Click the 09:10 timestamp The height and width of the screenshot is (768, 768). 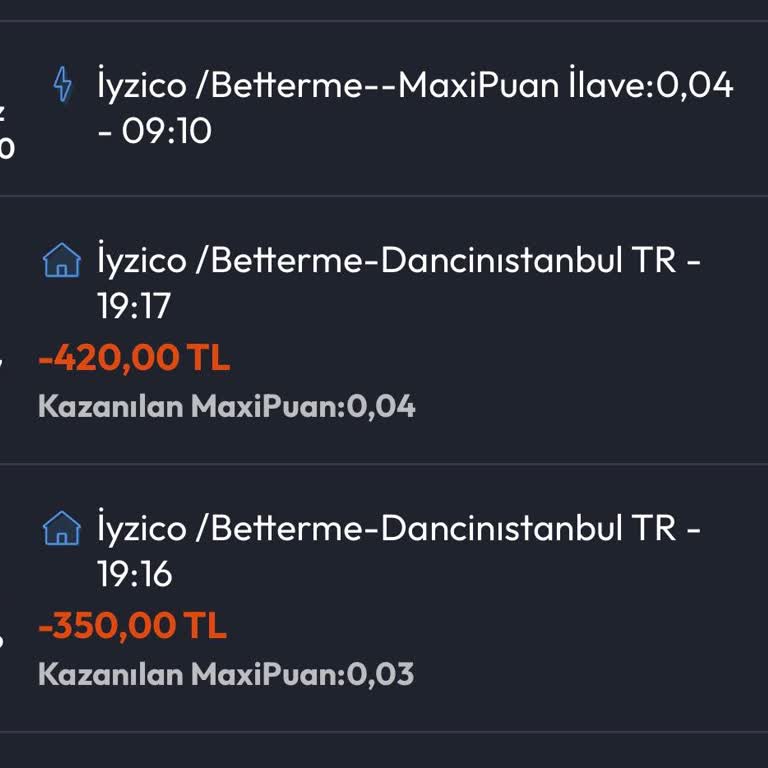pos(167,131)
